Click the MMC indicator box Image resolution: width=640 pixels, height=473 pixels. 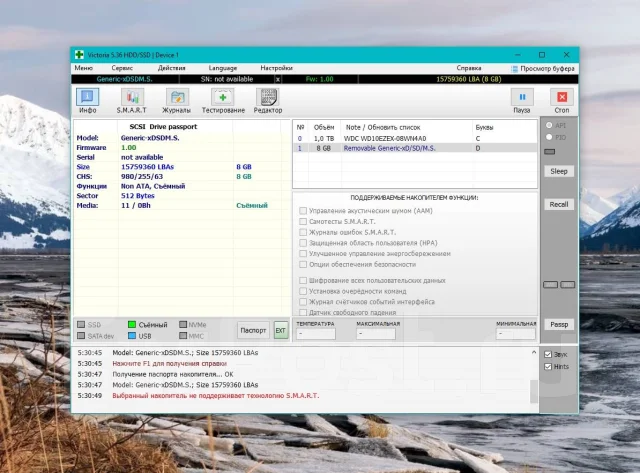[x=183, y=336]
